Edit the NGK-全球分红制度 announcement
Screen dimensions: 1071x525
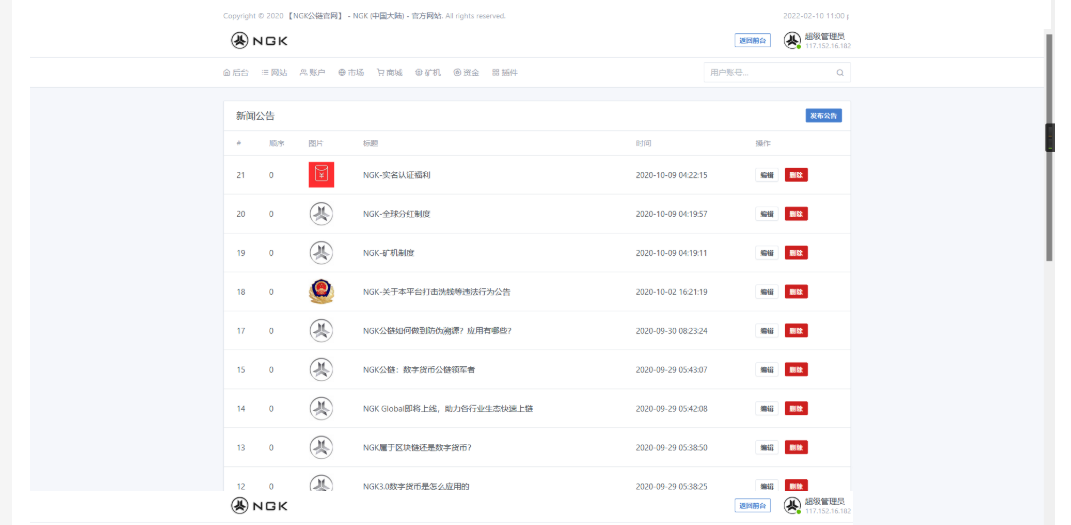coord(767,214)
